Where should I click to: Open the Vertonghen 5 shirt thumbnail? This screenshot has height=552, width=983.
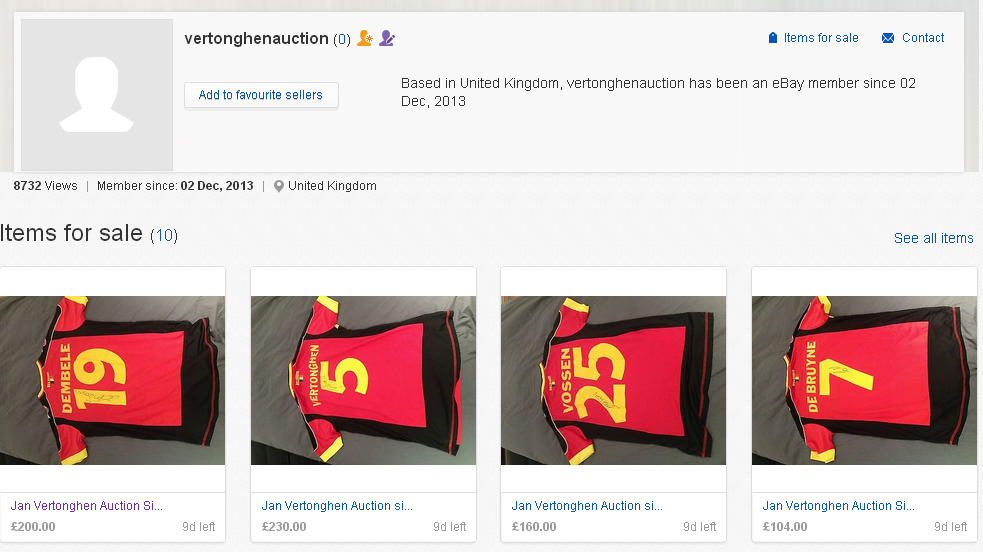click(x=363, y=380)
